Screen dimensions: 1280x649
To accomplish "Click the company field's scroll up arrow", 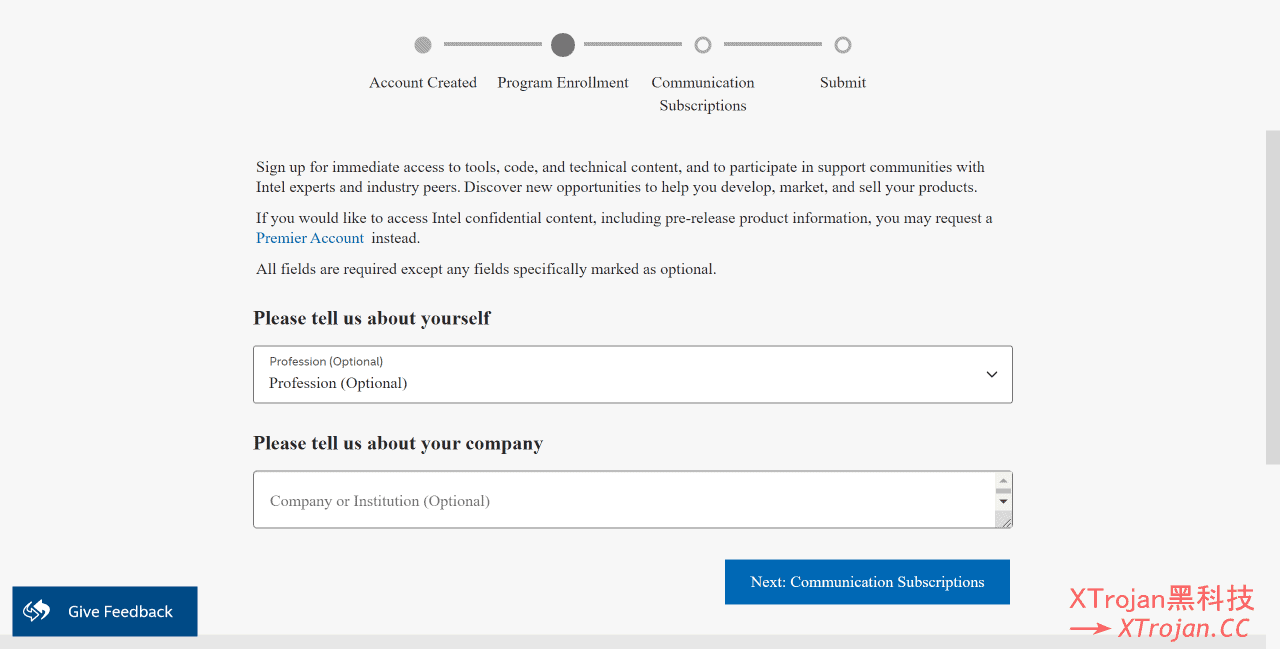I will point(1004,480).
